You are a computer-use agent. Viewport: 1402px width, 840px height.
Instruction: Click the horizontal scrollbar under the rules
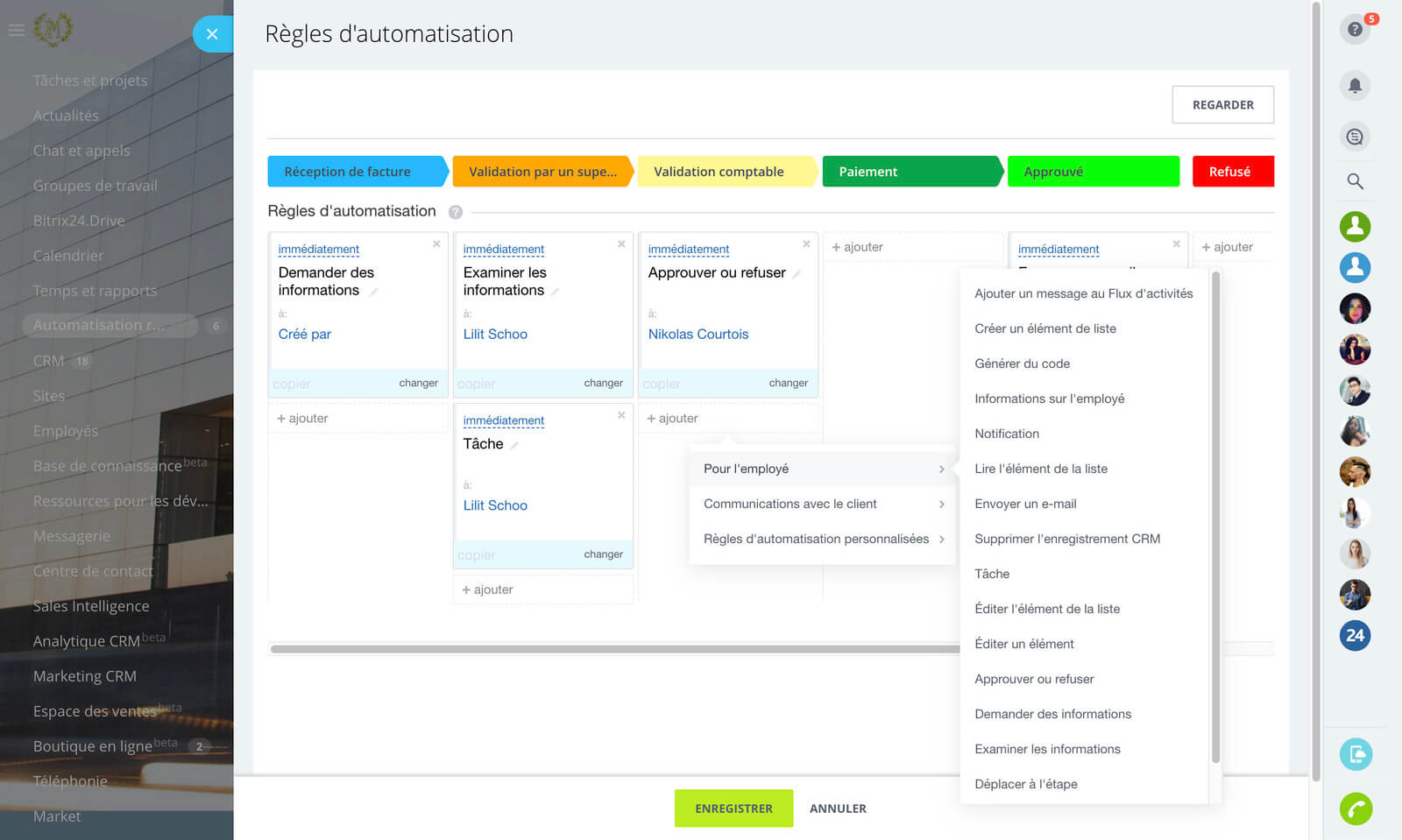(x=613, y=649)
